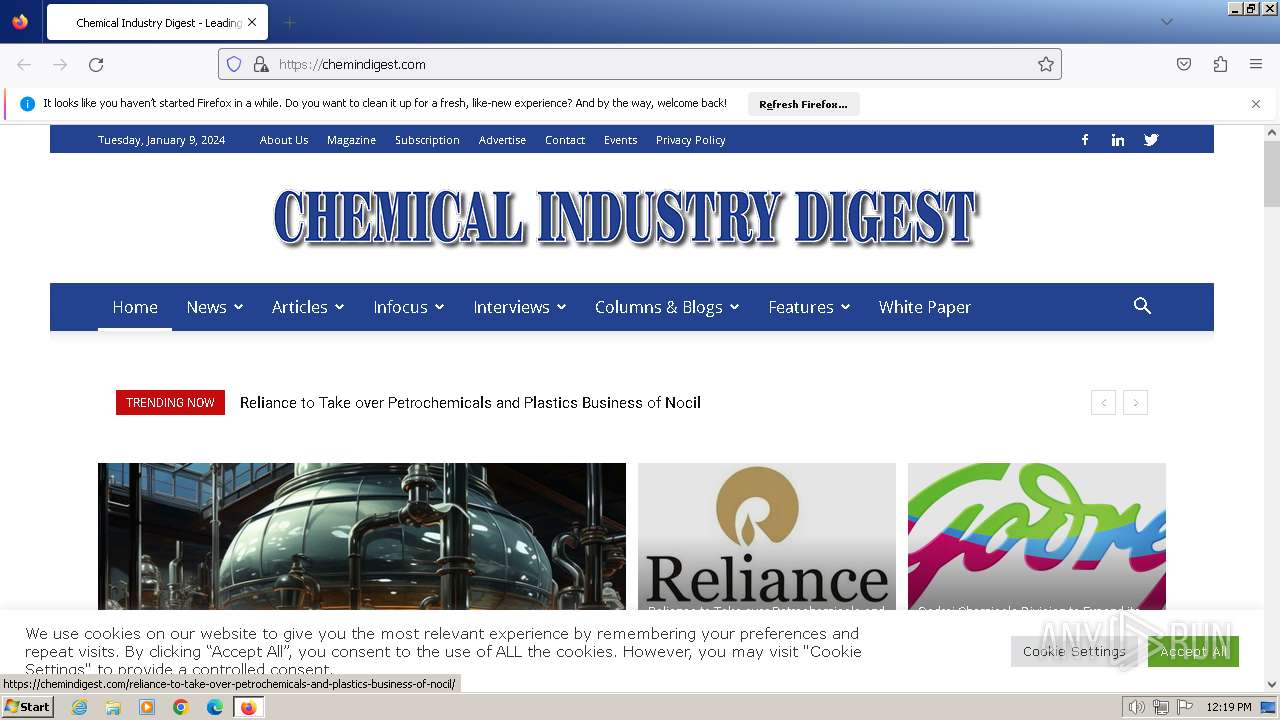This screenshot has height=720, width=1280.
Task: Open the Privacy Policy link
Action: click(x=691, y=140)
